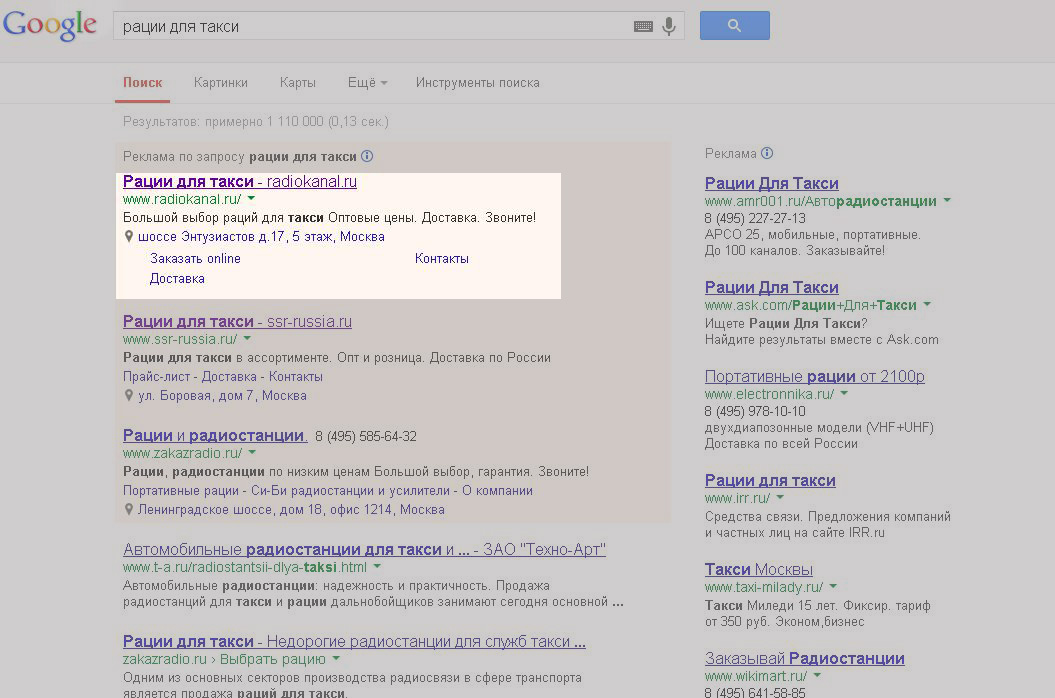Open the Ещё dropdown menu
This screenshot has width=1055, height=698.
tap(367, 82)
